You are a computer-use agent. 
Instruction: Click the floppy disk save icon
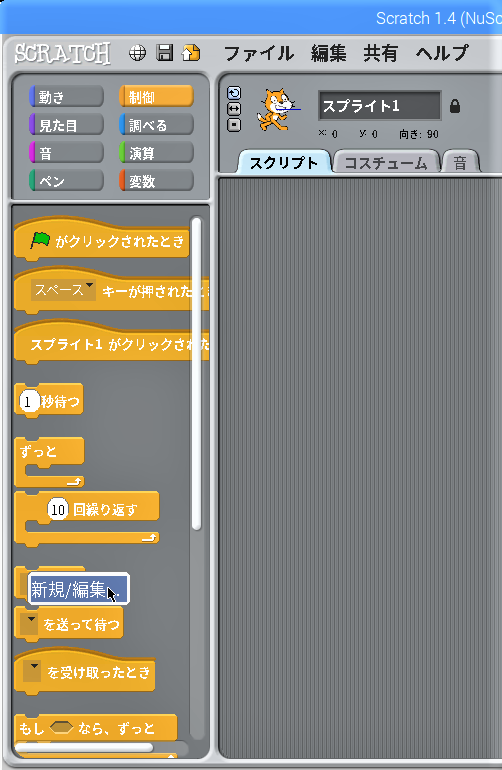165,52
